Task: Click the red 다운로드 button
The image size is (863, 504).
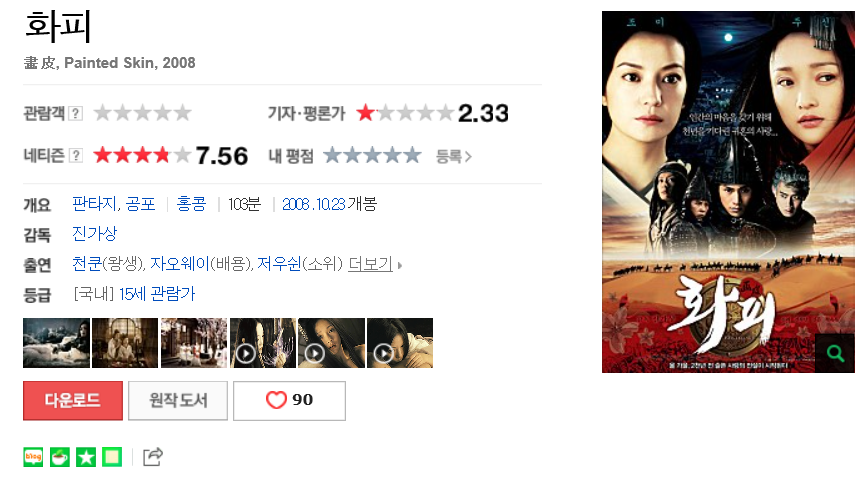Action: coord(73,401)
